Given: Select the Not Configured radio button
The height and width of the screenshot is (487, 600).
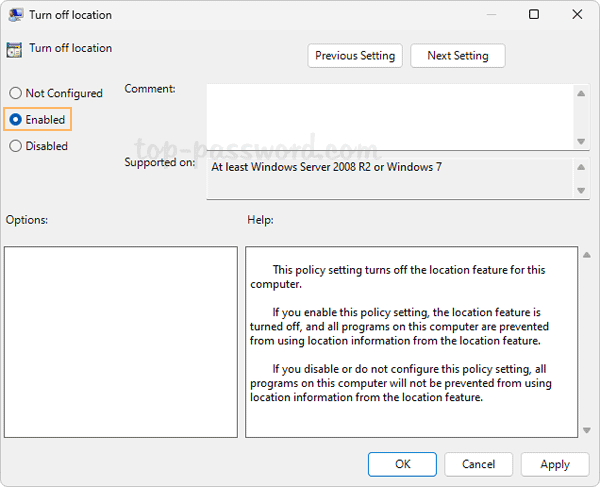Looking at the screenshot, I should tap(16, 93).
